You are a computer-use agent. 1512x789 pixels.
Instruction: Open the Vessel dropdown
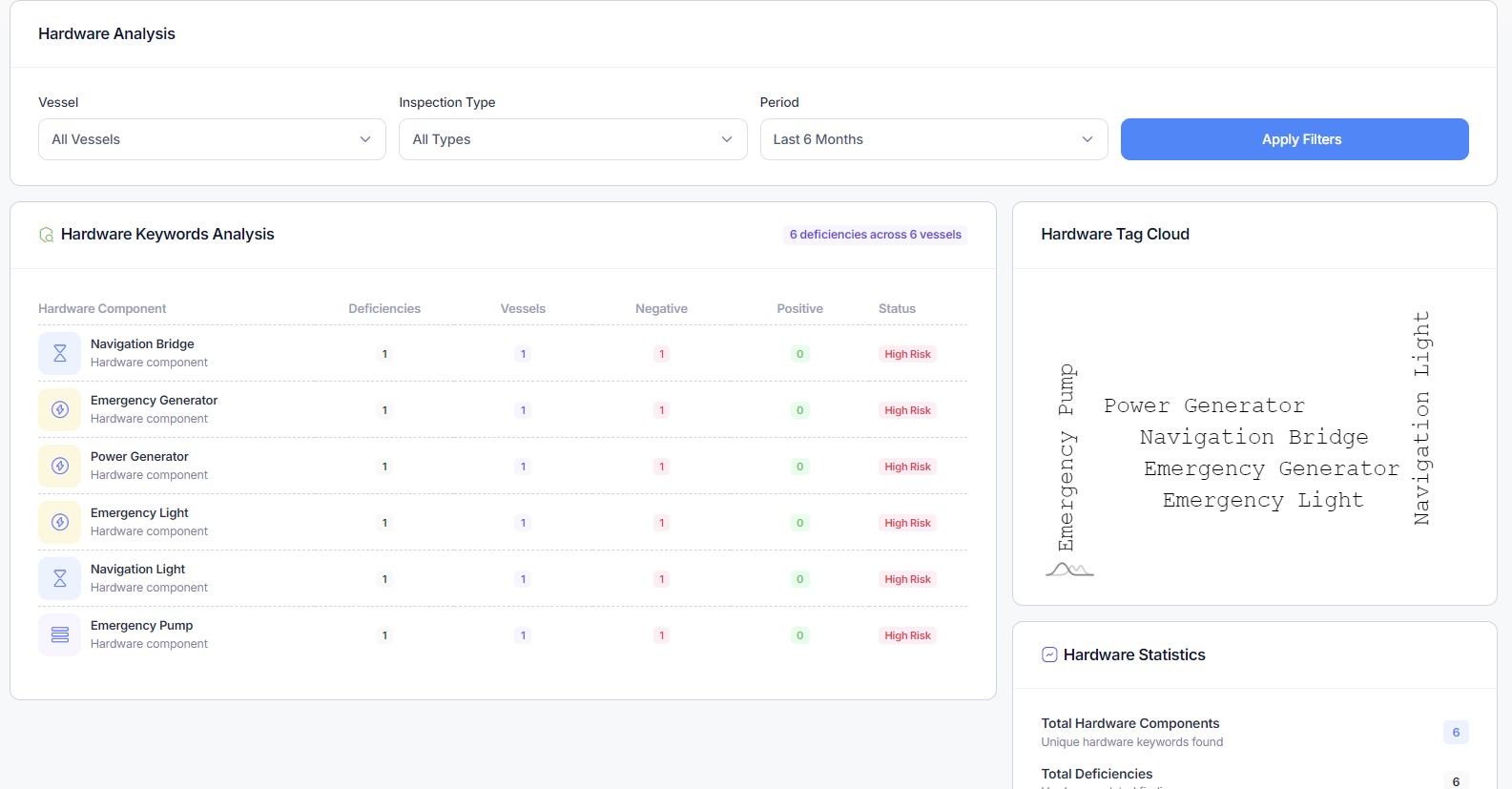[212, 139]
